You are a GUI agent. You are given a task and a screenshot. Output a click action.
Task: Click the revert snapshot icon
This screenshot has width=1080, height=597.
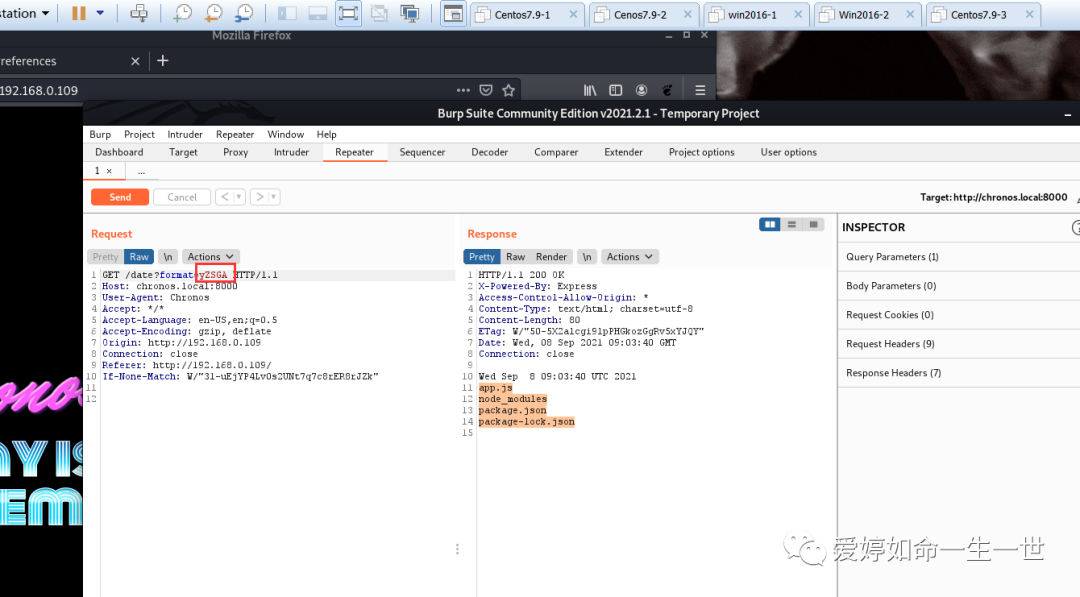tap(214, 13)
